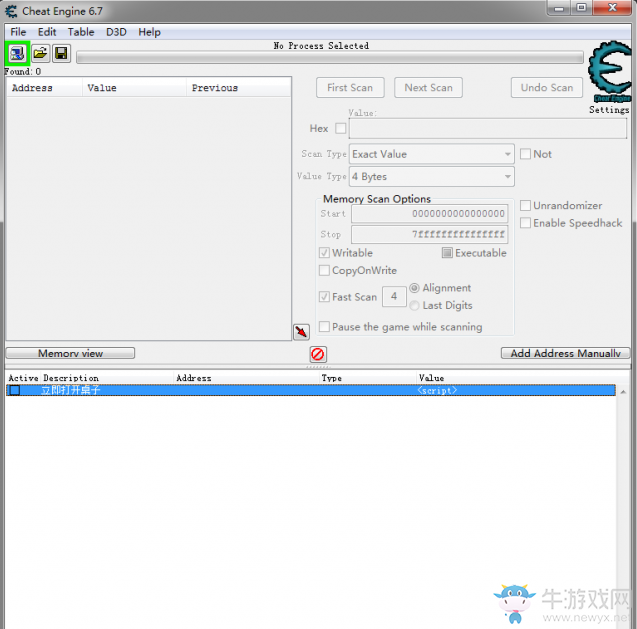Viewport: 637px width, 629px height.
Task: Click the Active column header
Action: [23, 378]
